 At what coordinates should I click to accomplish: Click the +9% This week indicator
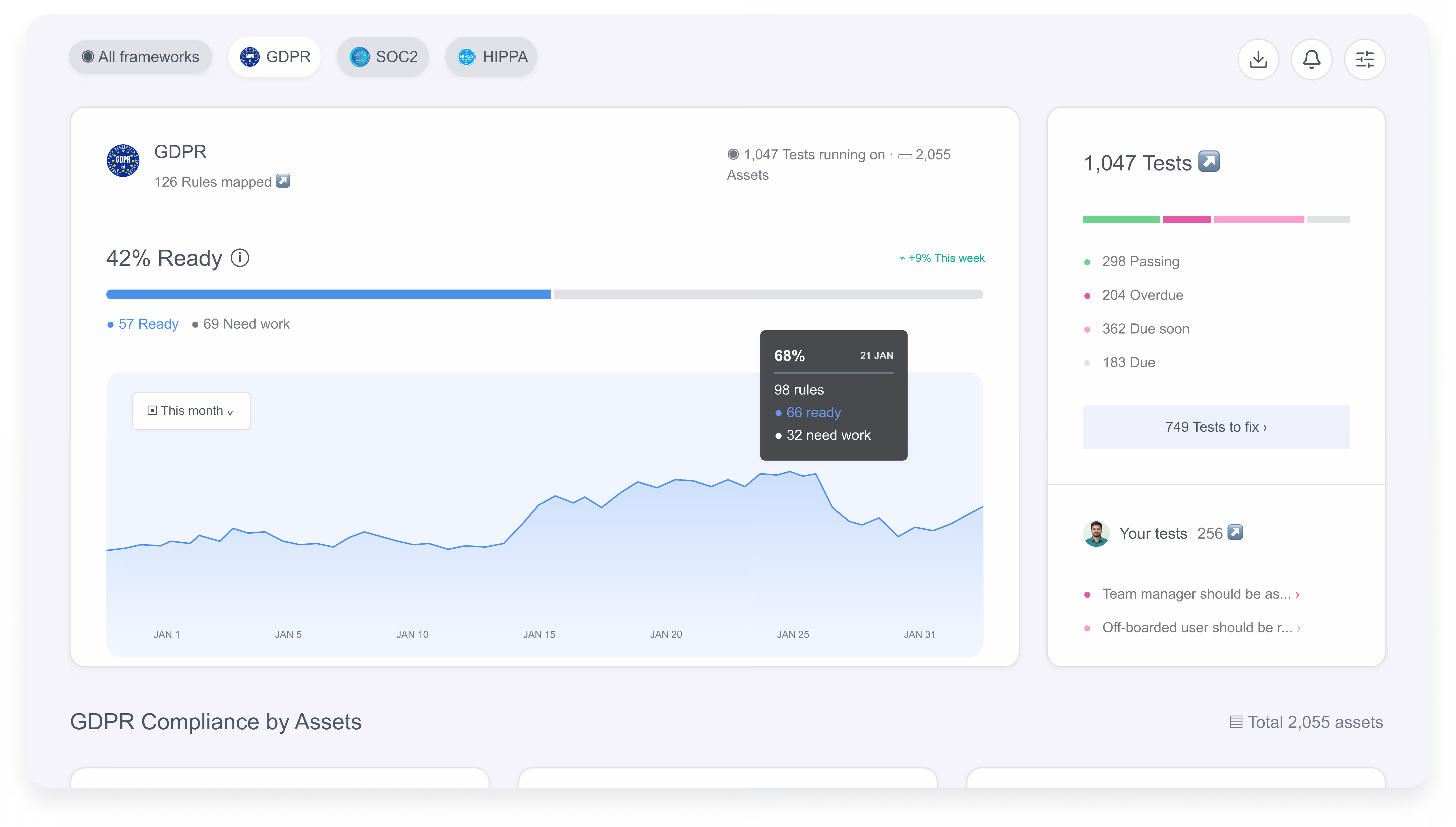[x=942, y=258]
